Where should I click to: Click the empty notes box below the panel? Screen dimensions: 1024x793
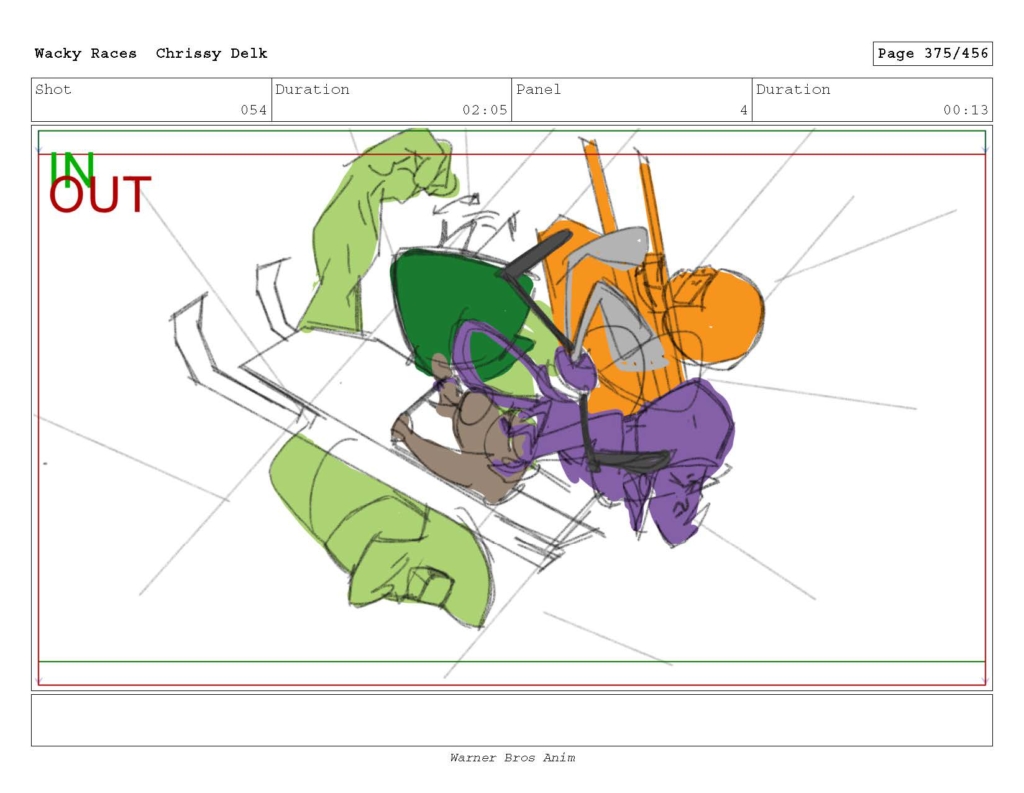(512, 720)
